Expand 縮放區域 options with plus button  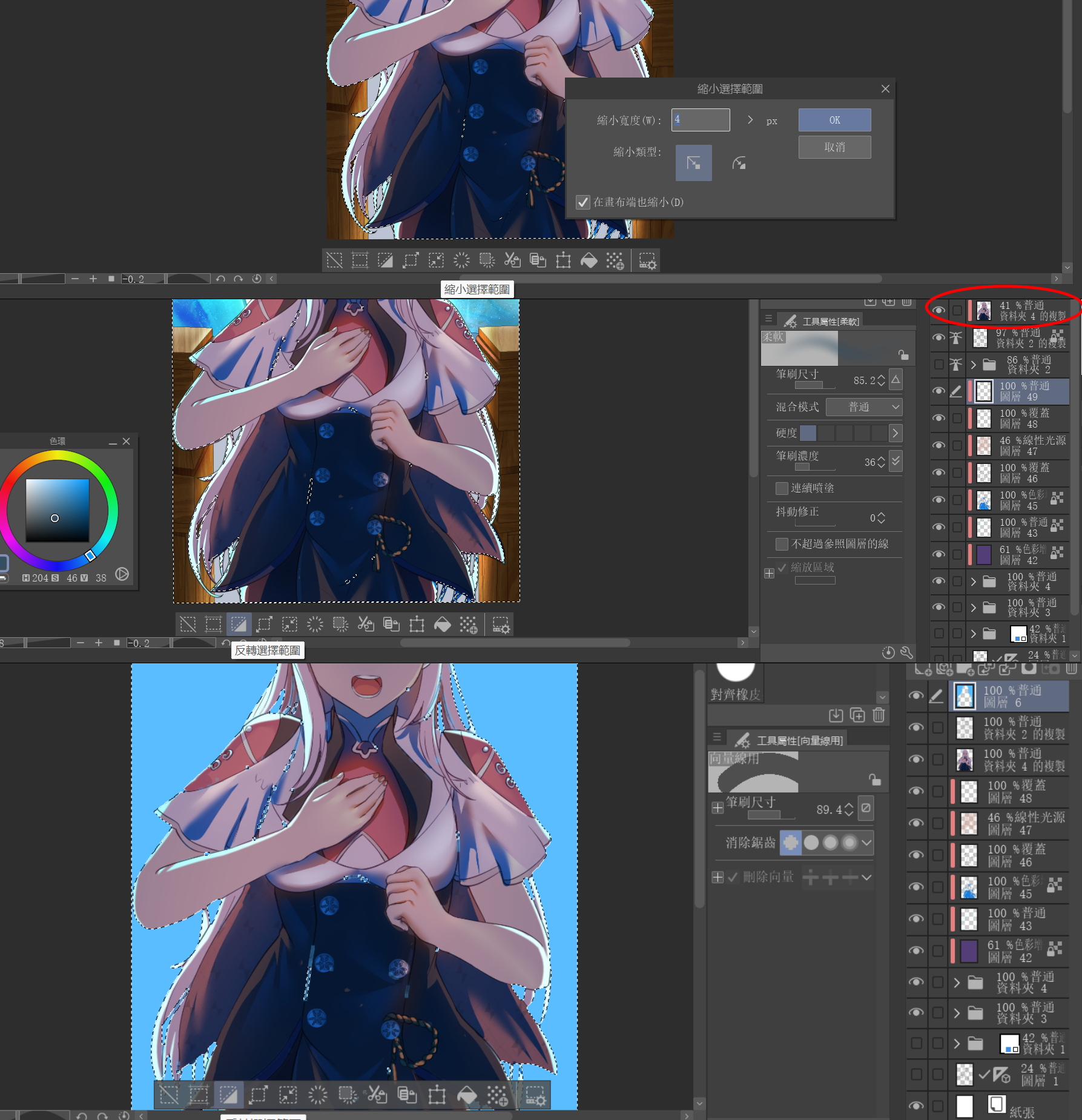point(769,573)
